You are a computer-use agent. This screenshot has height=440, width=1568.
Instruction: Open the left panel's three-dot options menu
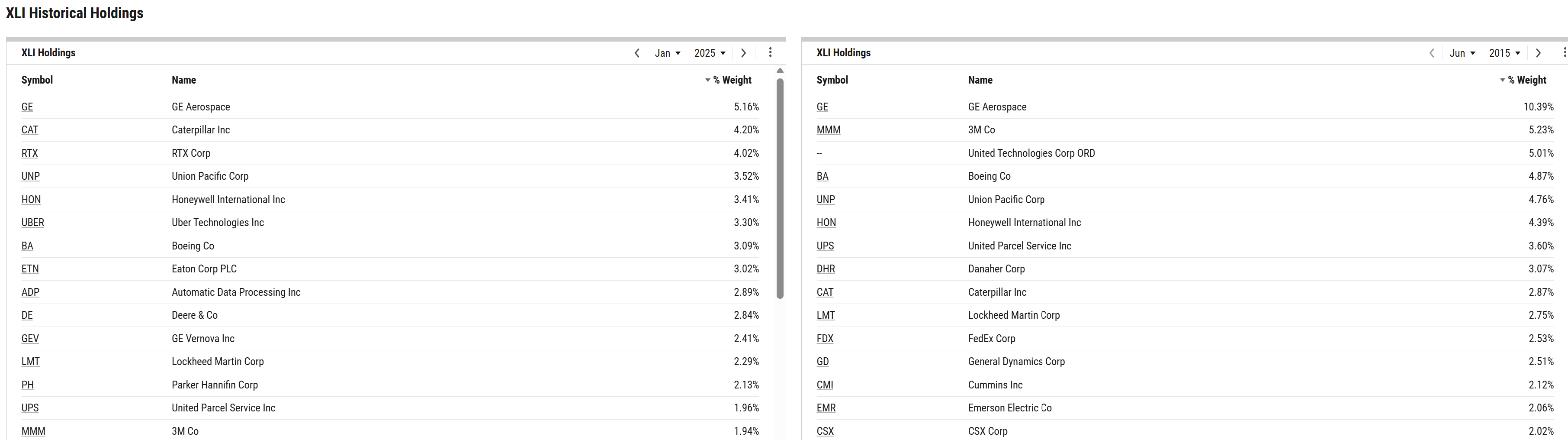pos(770,52)
